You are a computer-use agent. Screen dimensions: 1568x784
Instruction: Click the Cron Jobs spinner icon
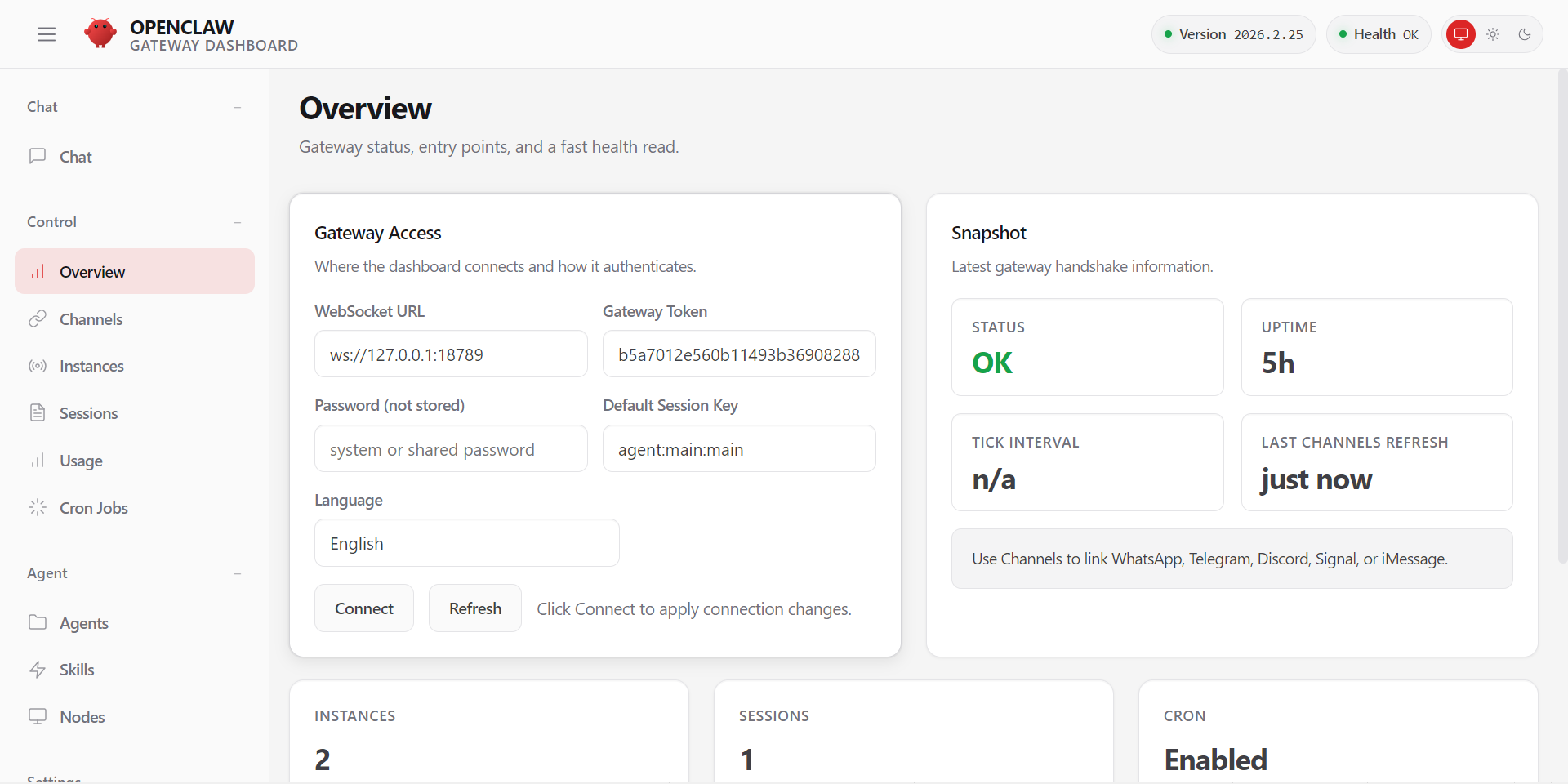[x=38, y=508]
